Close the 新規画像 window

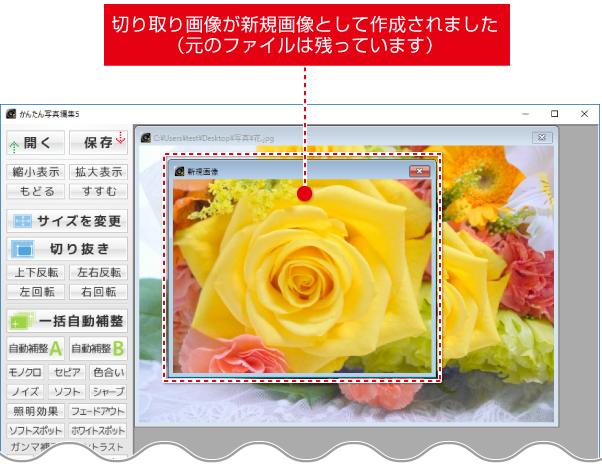pos(420,171)
